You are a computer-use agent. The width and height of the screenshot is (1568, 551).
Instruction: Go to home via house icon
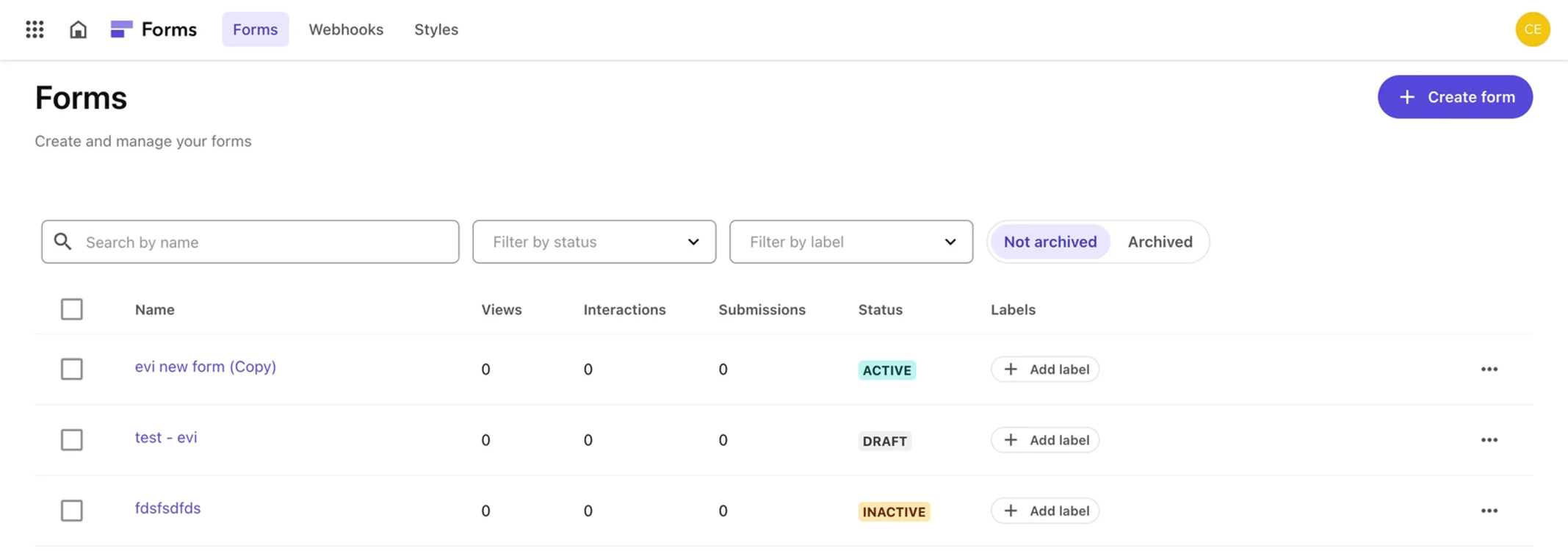pyautogui.click(x=78, y=29)
